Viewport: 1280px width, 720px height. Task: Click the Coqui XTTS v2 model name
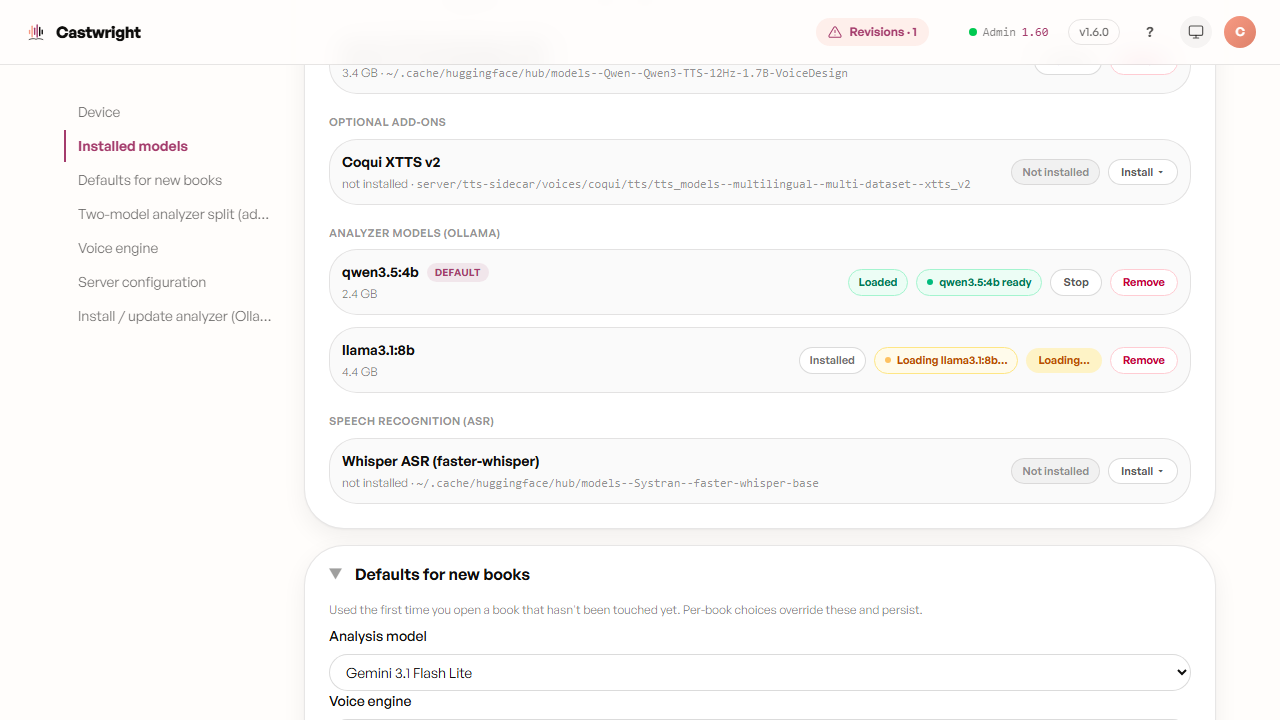click(x=391, y=162)
